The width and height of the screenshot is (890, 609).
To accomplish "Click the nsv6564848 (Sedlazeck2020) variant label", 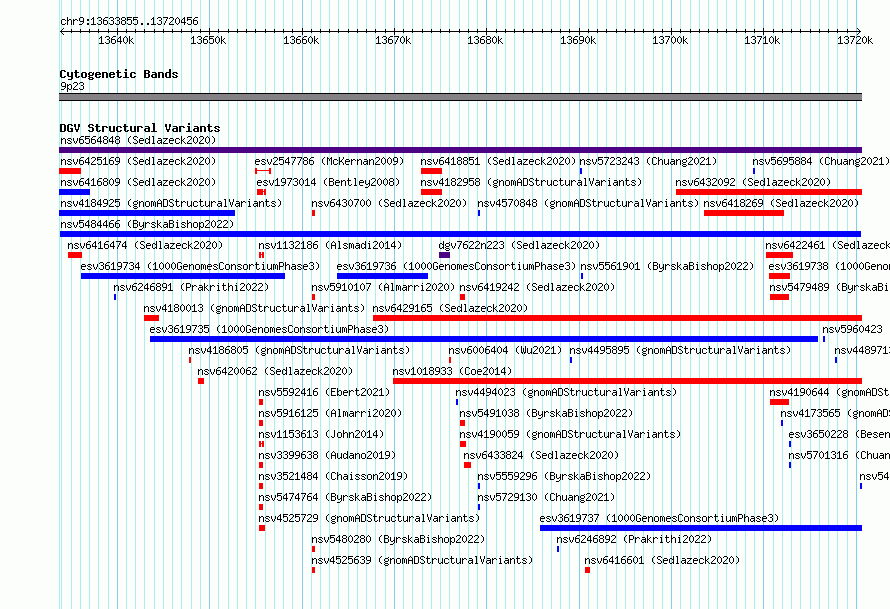I will [x=138, y=140].
